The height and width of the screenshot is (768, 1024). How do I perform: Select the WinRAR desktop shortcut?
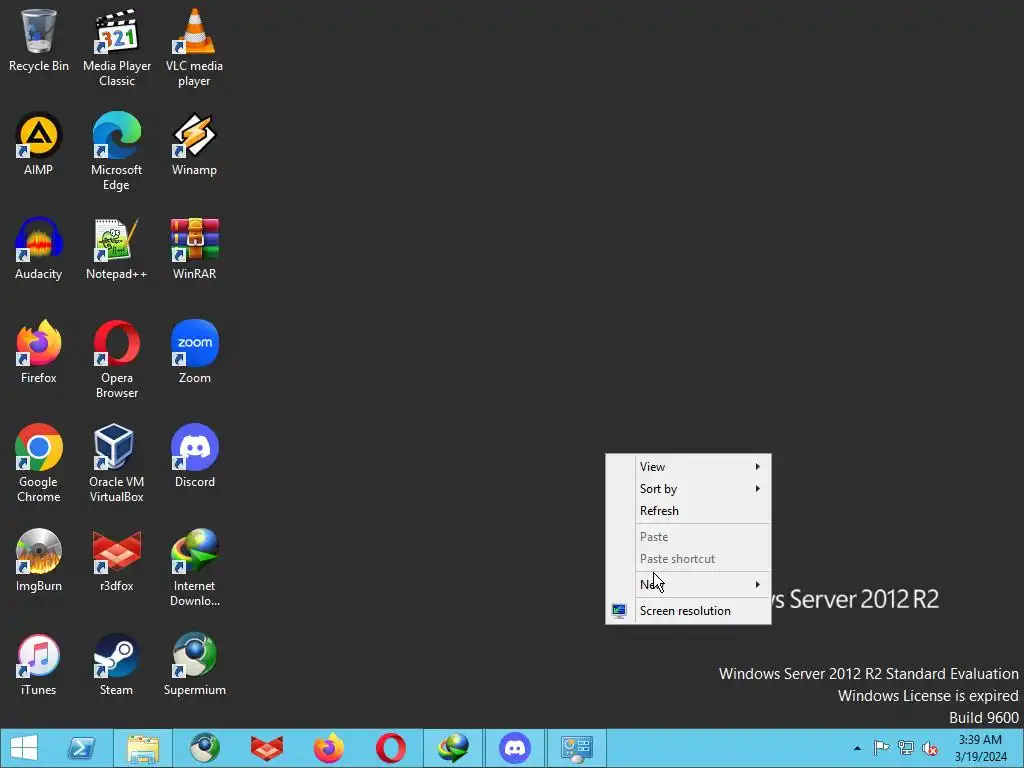click(194, 249)
